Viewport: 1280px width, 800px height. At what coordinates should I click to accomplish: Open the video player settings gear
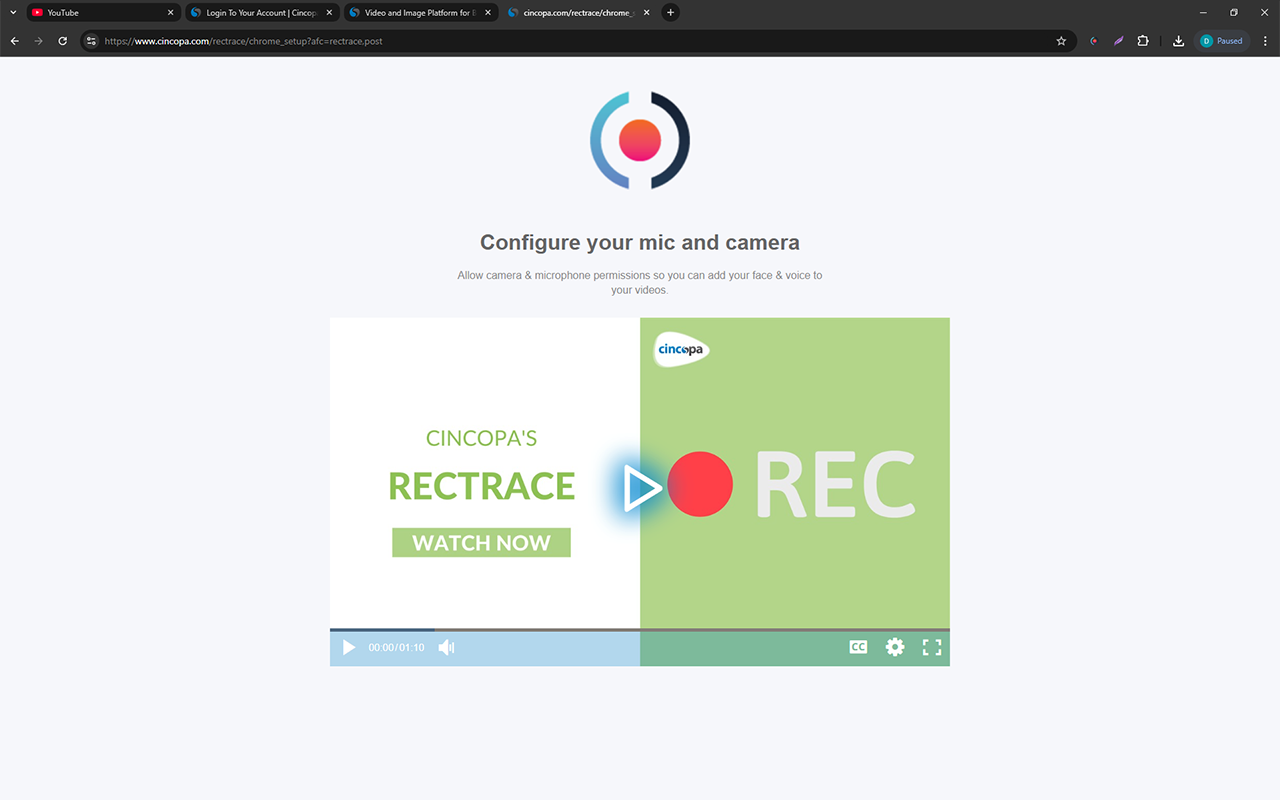(894, 647)
